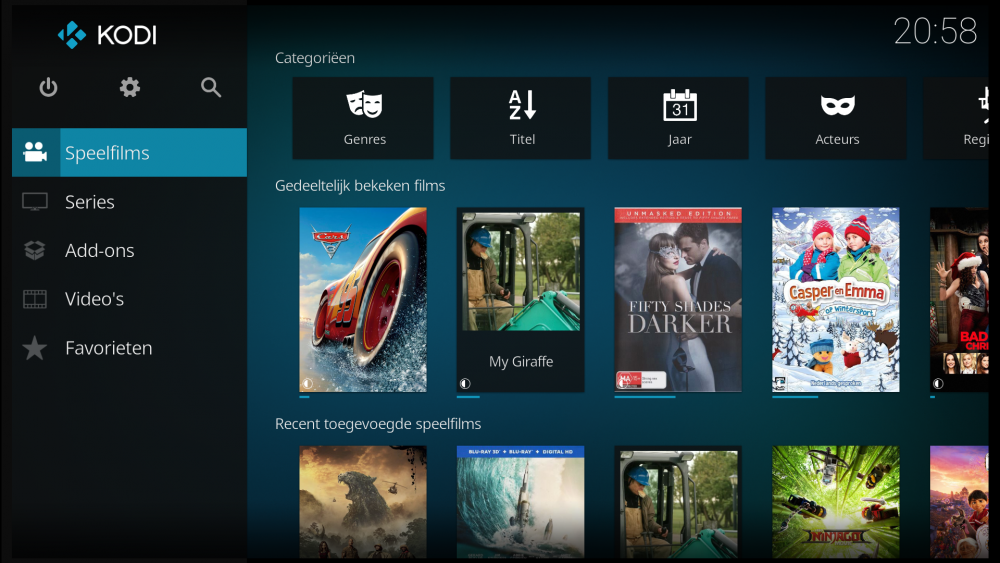Image resolution: width=1000 pixels, height=563 pixels.
Task: Sort by Titel category tile
Action: pyautogui.click(x=521, y=118)
